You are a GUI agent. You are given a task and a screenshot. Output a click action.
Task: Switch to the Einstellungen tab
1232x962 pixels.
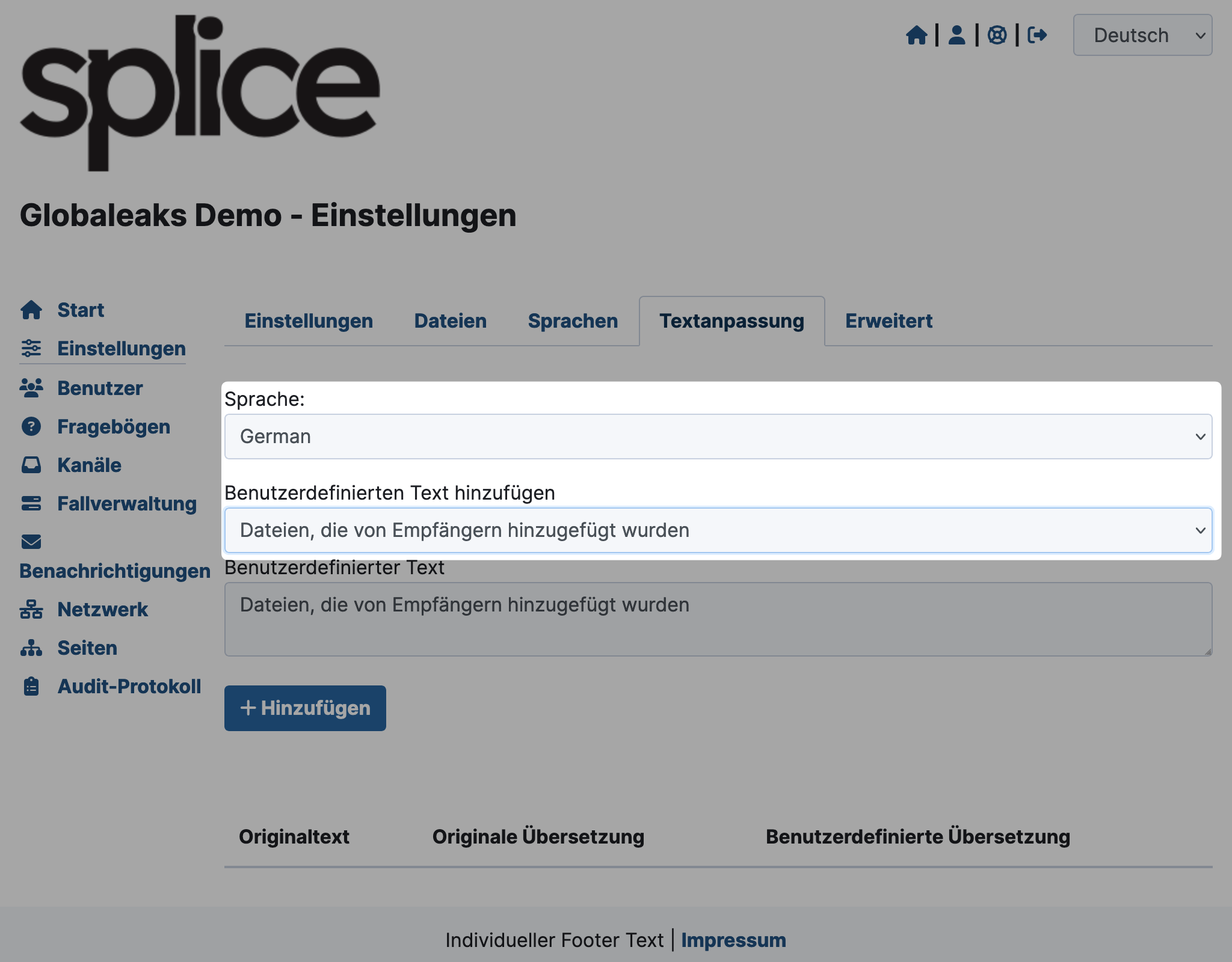coord(309,321)
